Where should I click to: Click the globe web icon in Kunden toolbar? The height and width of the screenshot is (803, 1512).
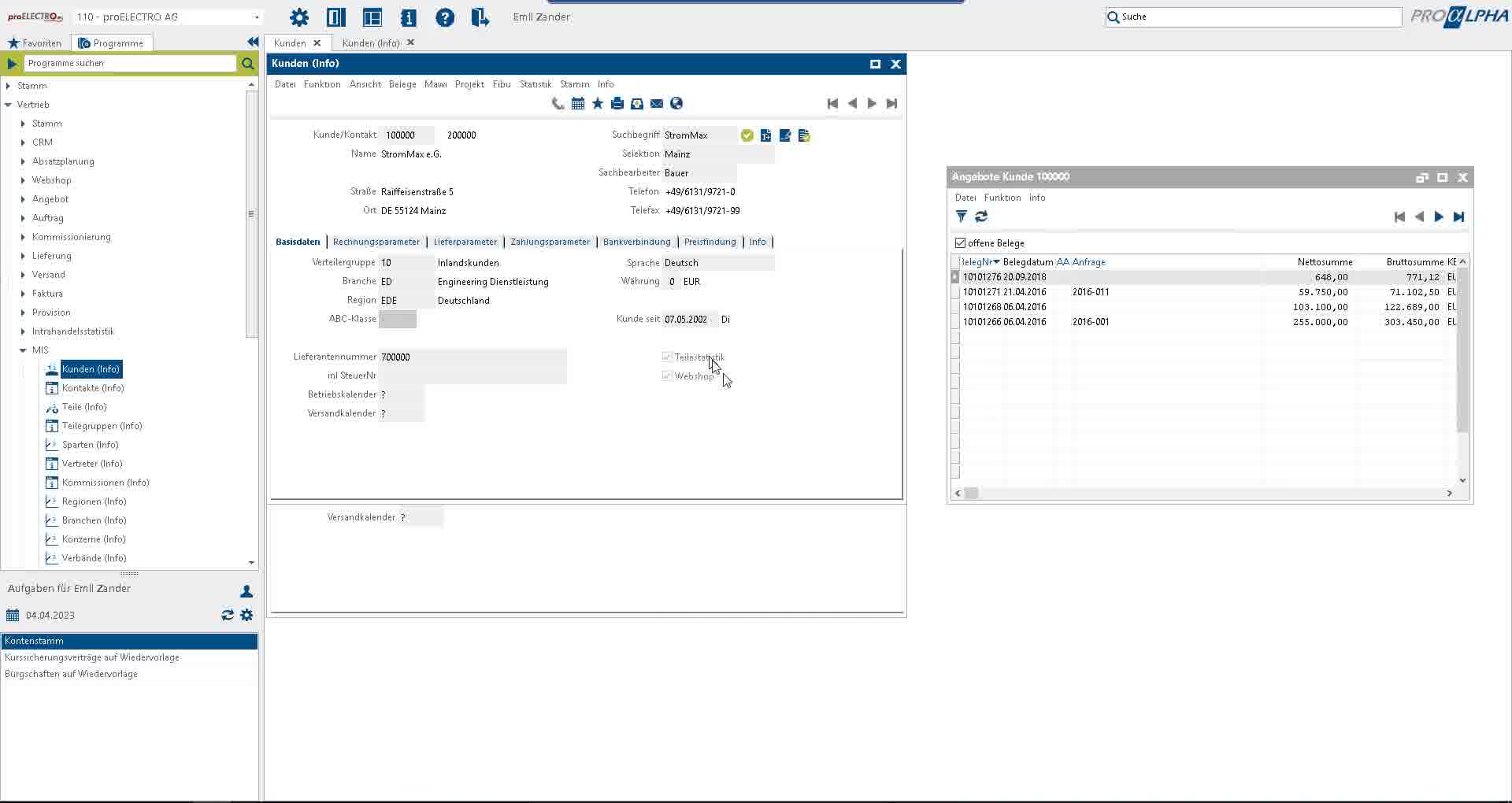point(676,103)
